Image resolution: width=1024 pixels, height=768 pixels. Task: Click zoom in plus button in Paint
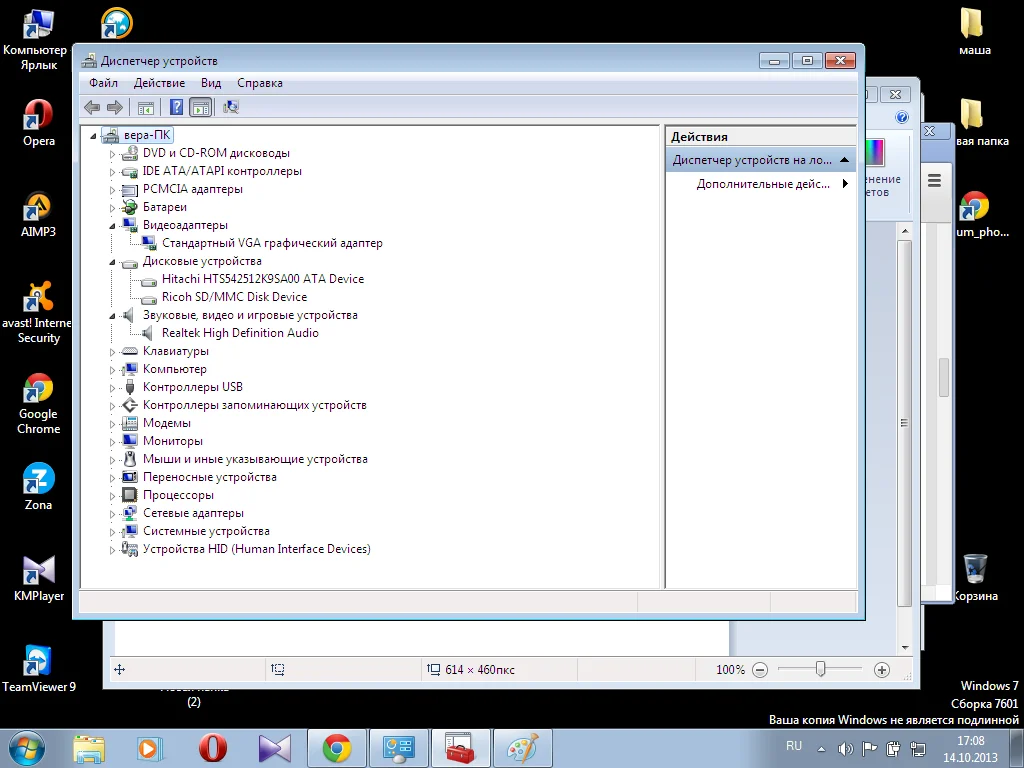pyautogui.click(x=882, y=670)
